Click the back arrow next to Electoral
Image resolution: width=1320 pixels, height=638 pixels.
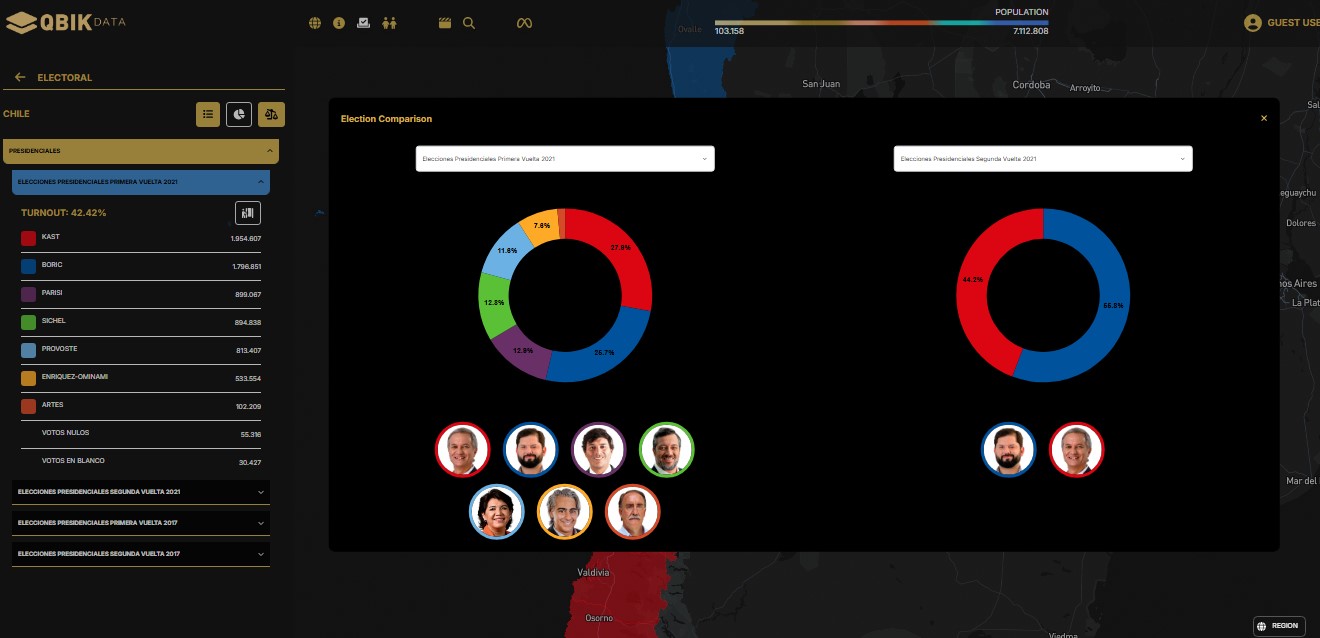click(x=20, y=77)
